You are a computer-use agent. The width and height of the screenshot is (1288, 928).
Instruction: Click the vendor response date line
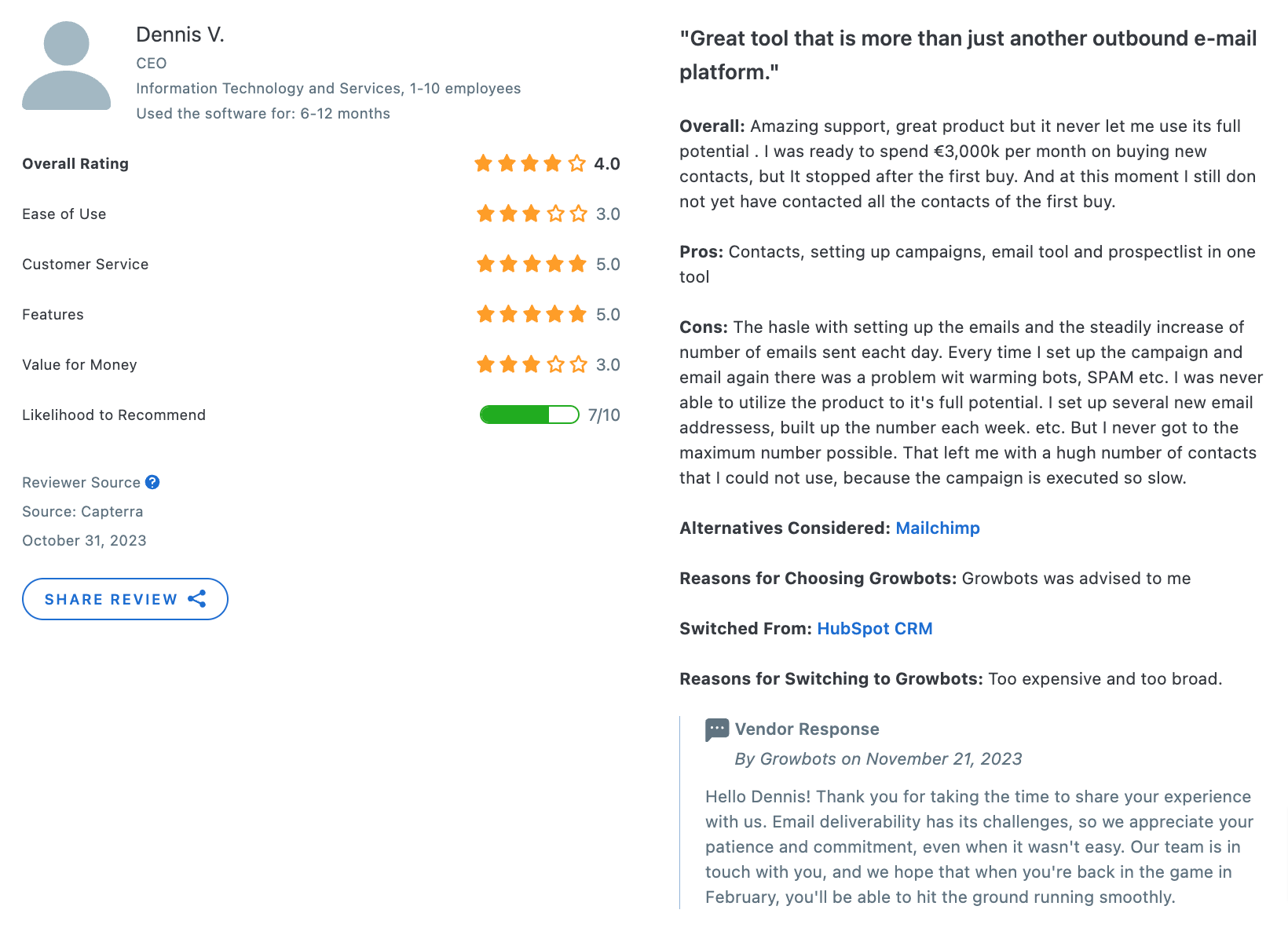878,759
